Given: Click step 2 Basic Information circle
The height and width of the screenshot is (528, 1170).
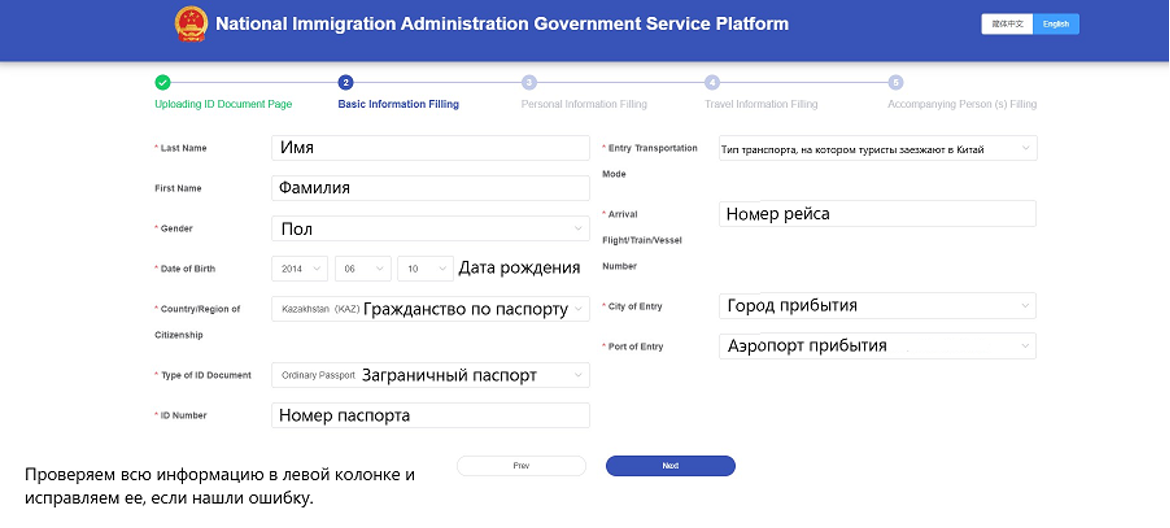Looking at the screenshot, I should (346, 82).
